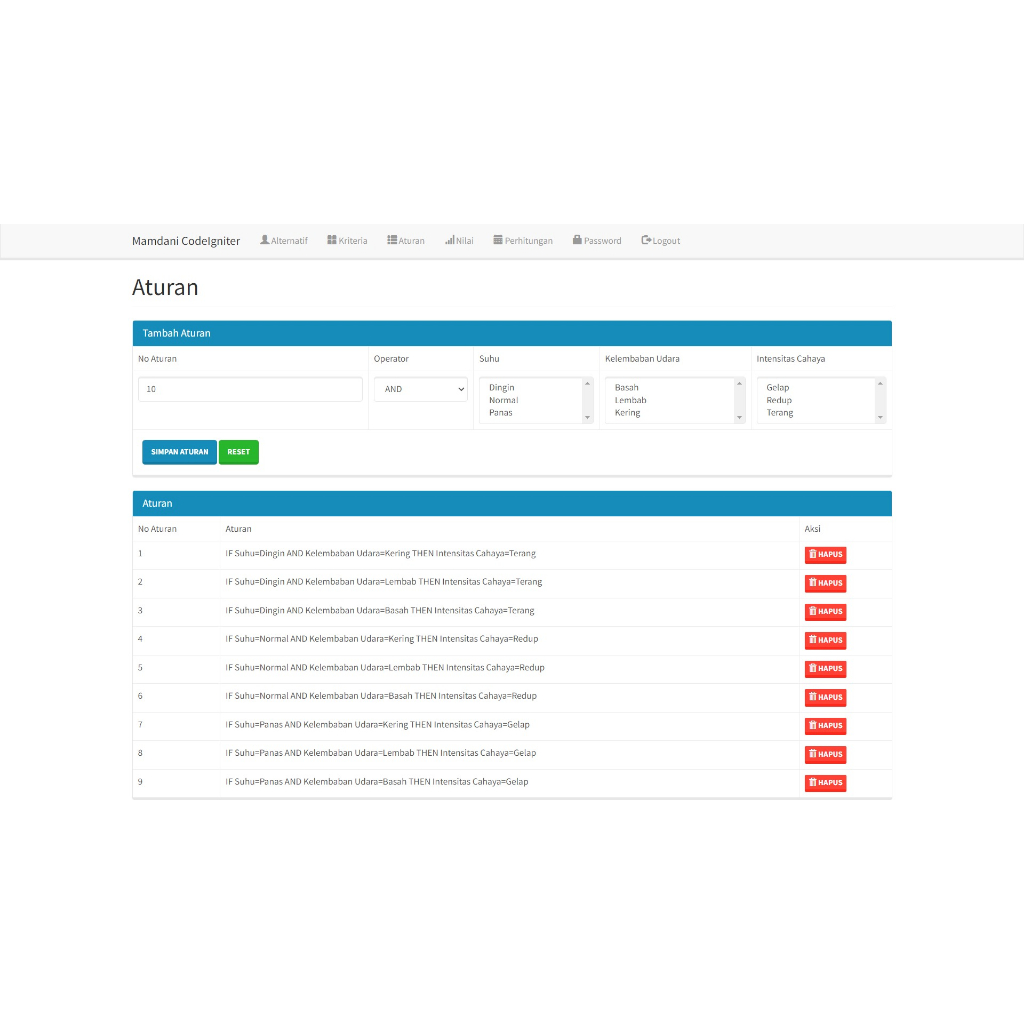The height and width of the screenshot is (1024, 1024).
Task: Open the Aturan menu item in navbar
Action: tap(406, 240)
